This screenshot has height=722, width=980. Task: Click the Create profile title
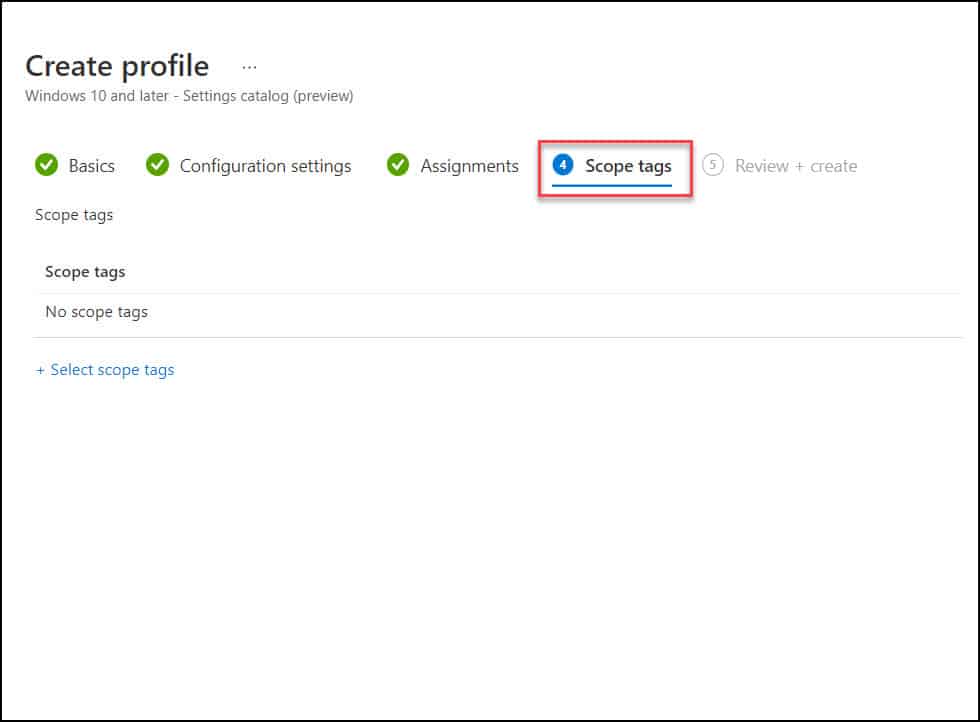point(117,66)
